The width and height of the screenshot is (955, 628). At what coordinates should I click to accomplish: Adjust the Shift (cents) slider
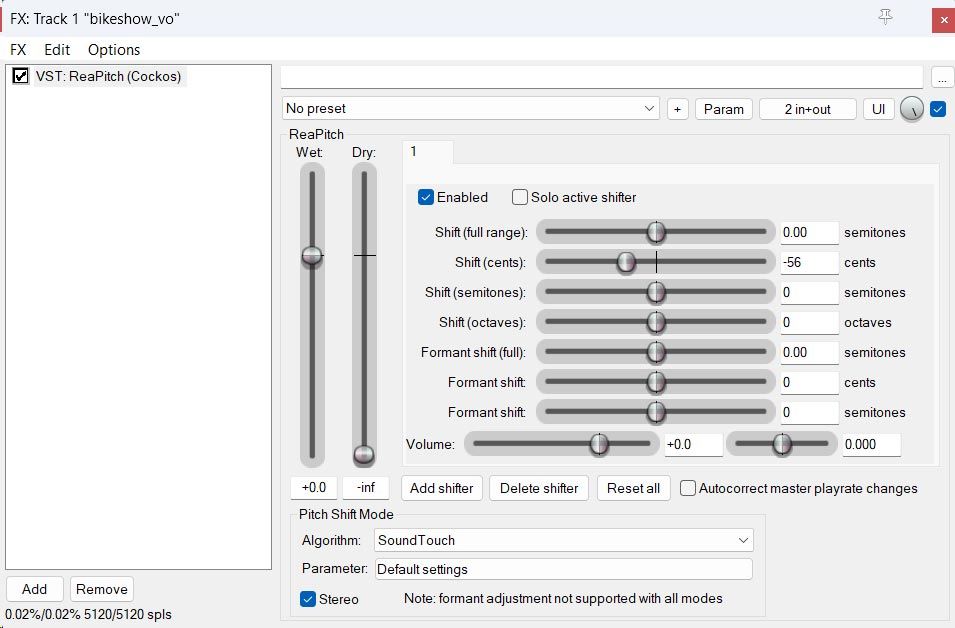click(x=627, y=262)
